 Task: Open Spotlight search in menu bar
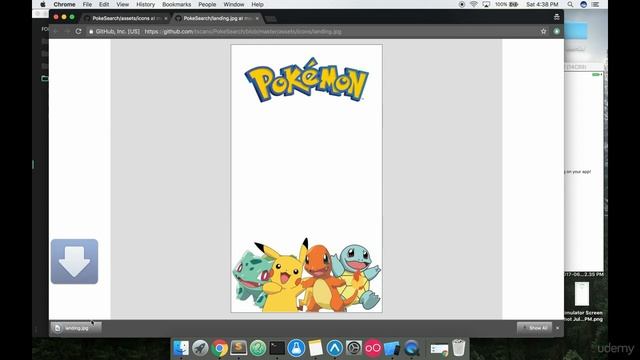(570, 4)
